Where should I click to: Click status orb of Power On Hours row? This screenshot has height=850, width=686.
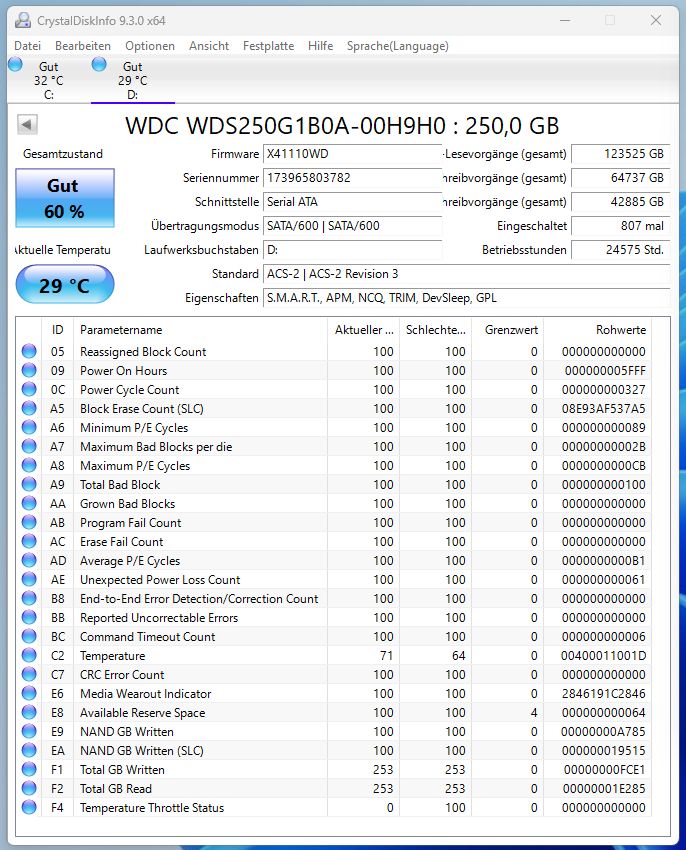pyautogui.click(x=29, y=370)
